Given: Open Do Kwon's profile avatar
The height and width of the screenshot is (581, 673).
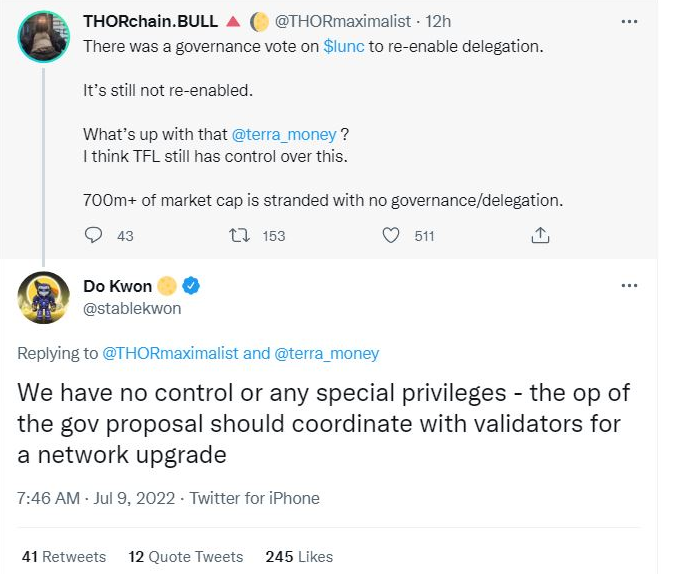Looking at the screenshot, I should (43, 296).
